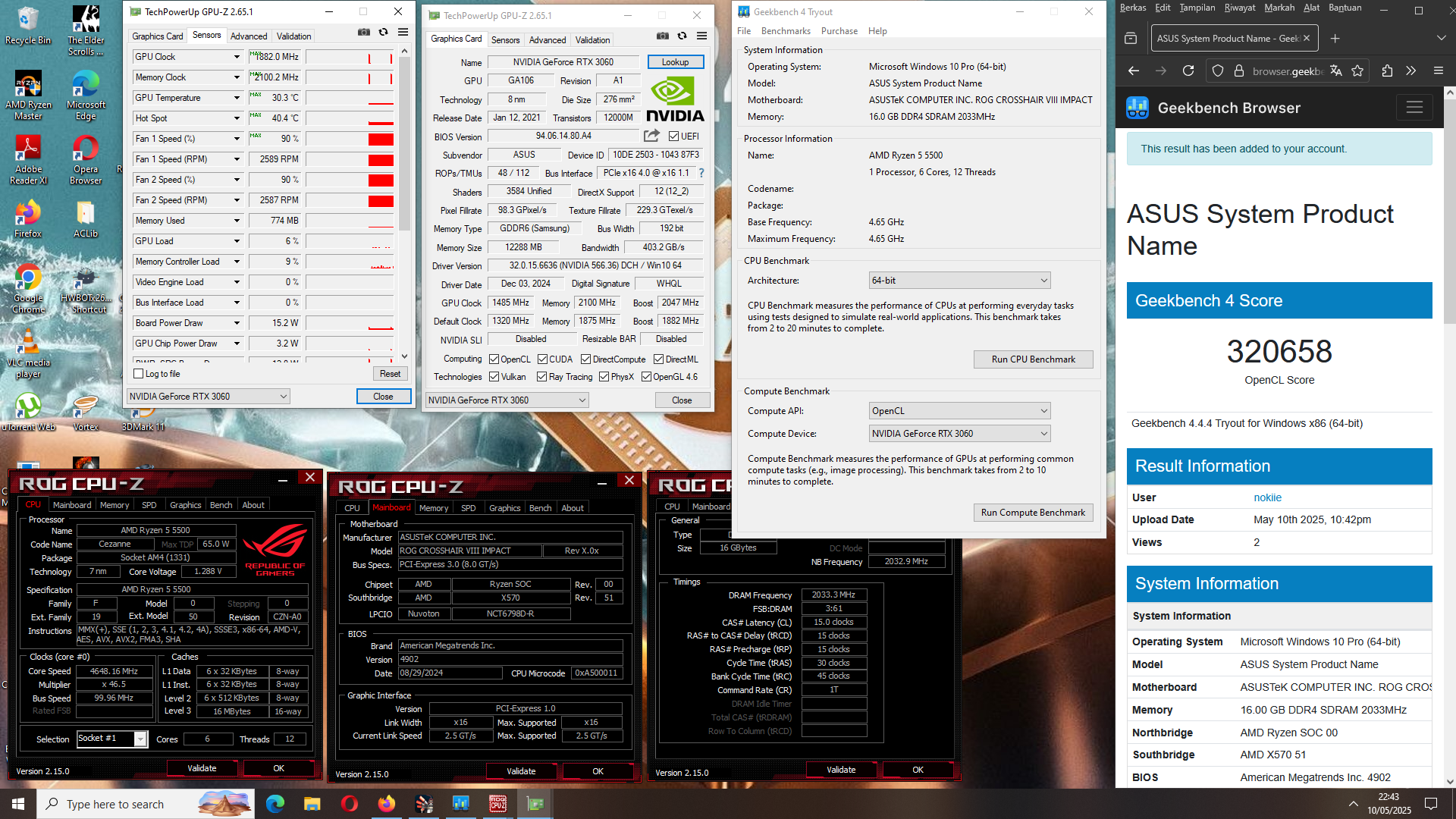Open new tab with plus icon
Image resolution: width=1456 pixels, height=819 pixels.
(1335, 39)
